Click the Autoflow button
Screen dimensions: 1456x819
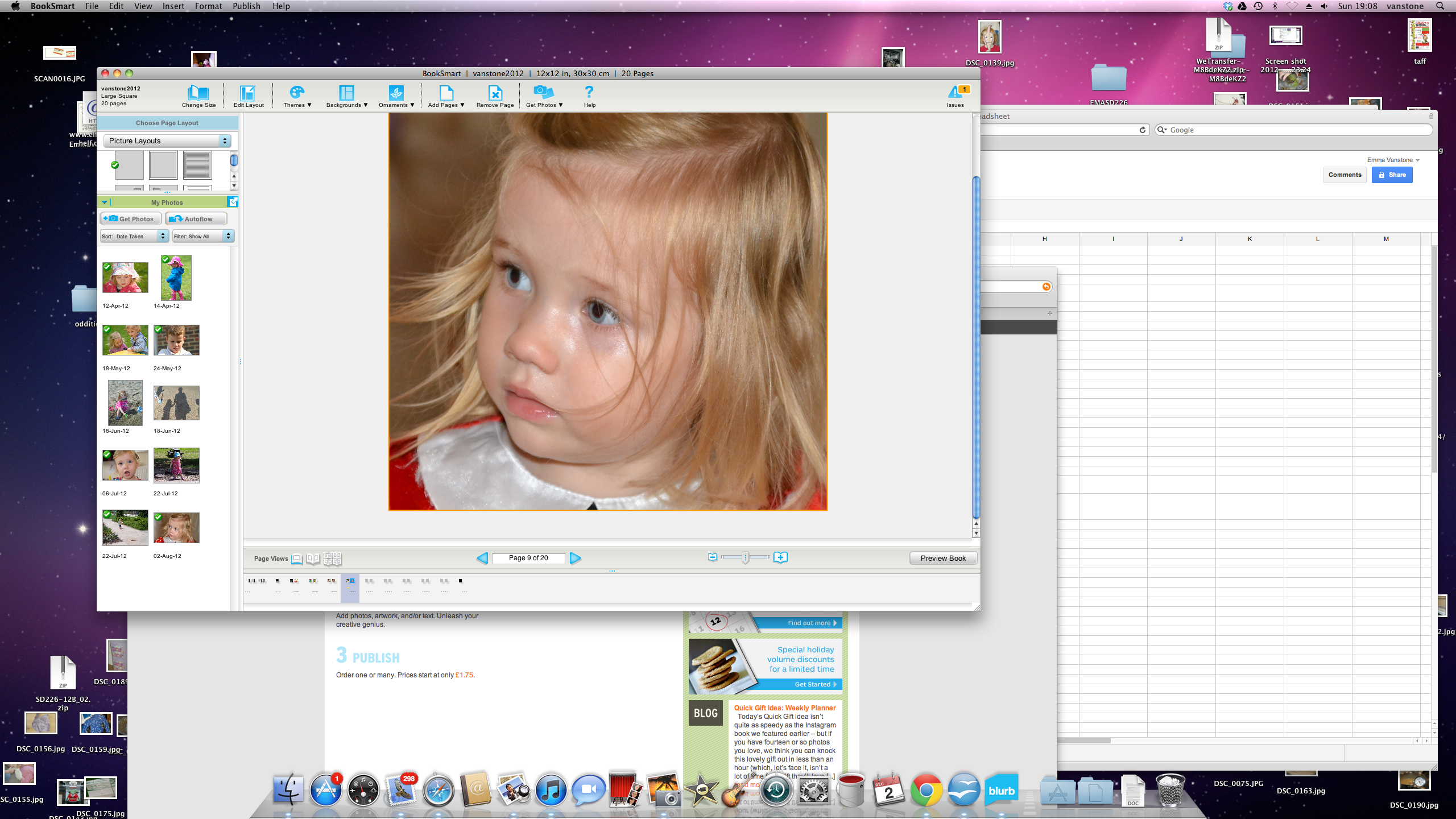tap(196, 219)
